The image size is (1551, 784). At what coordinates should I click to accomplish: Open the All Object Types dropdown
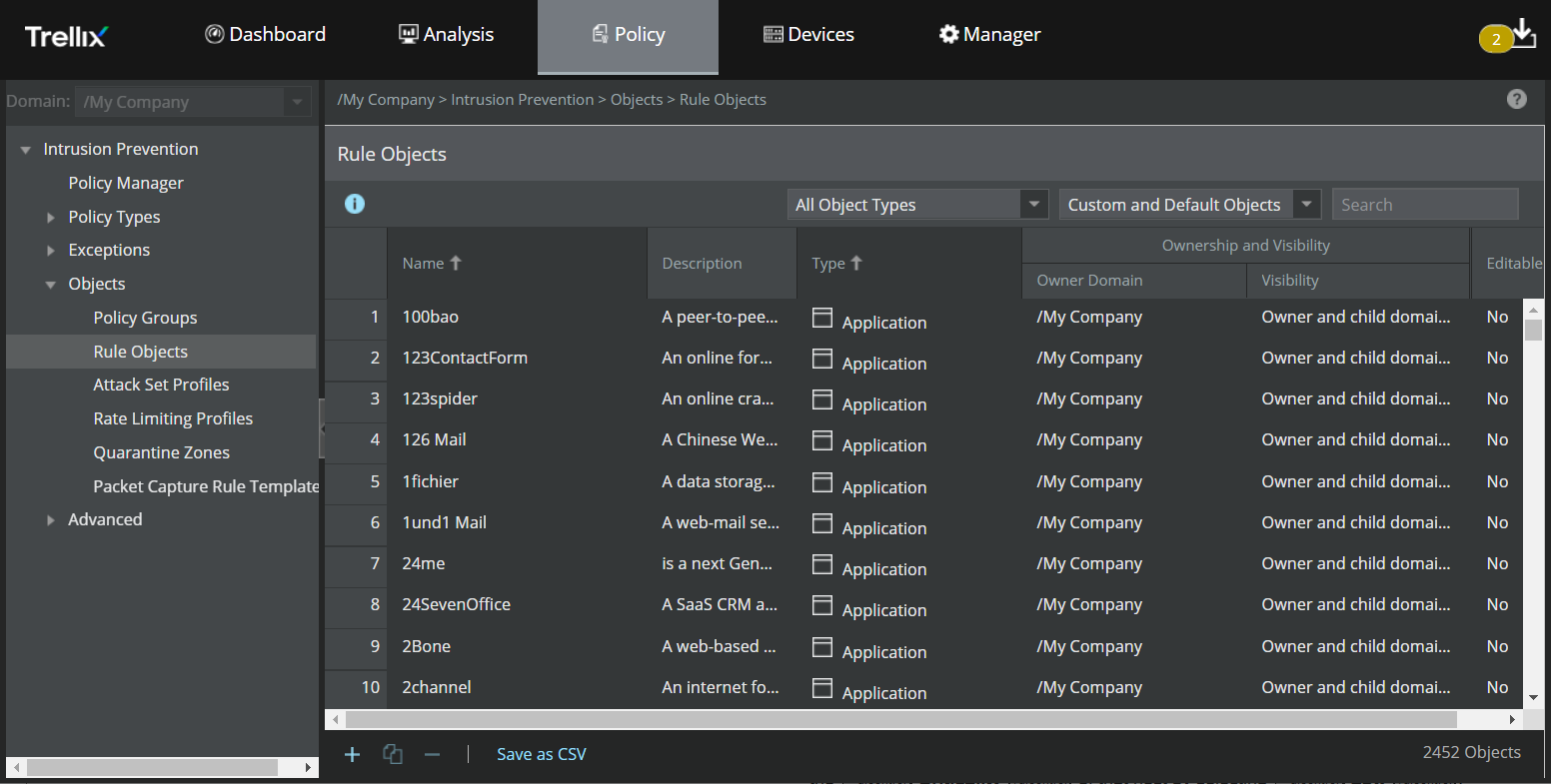click(917, 204)
